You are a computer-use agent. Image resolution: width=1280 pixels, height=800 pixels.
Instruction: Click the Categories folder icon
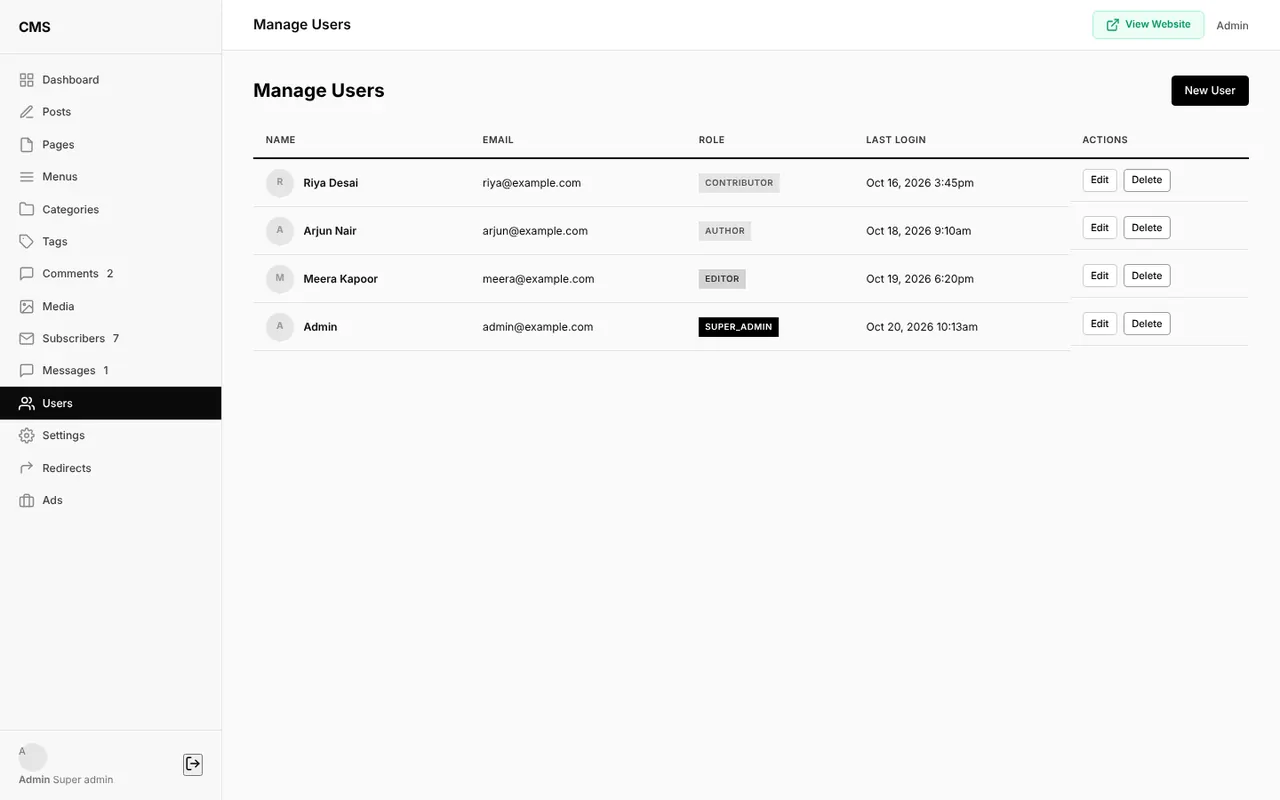point(27,209)
